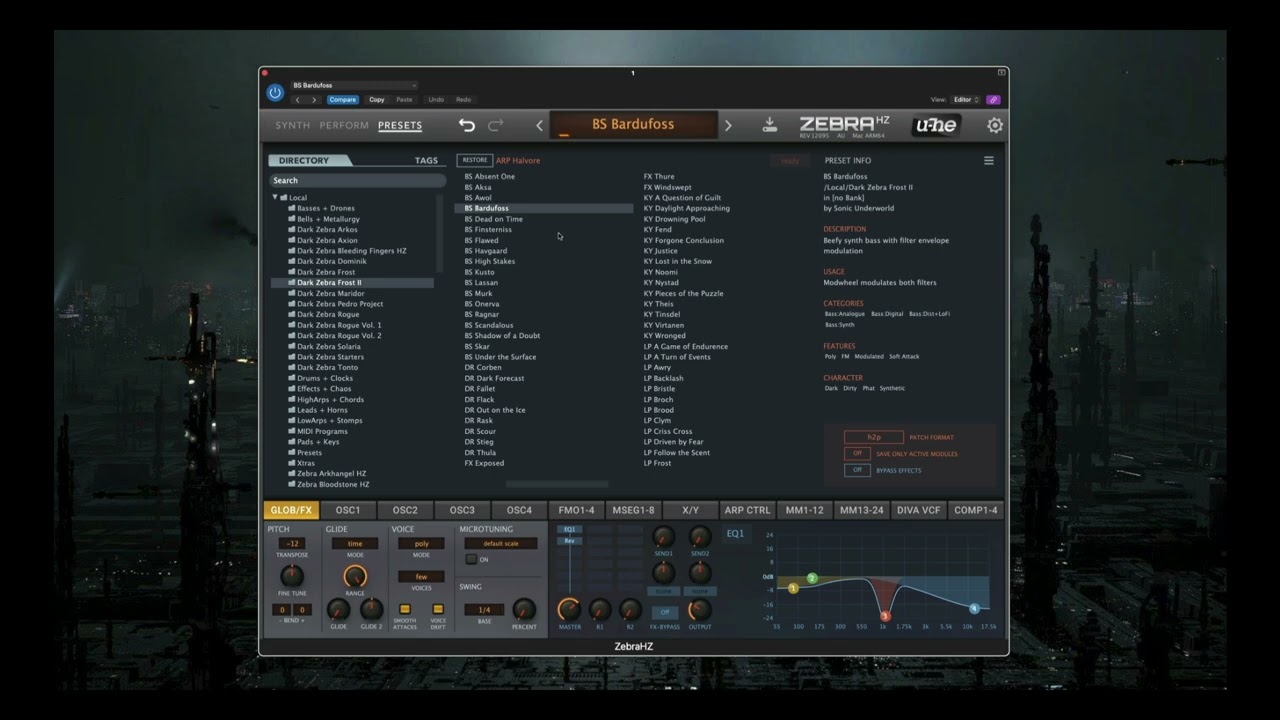The image size is (1280, 720).
Task: Select the ARP CTRL tab
Action: [747, 510]
